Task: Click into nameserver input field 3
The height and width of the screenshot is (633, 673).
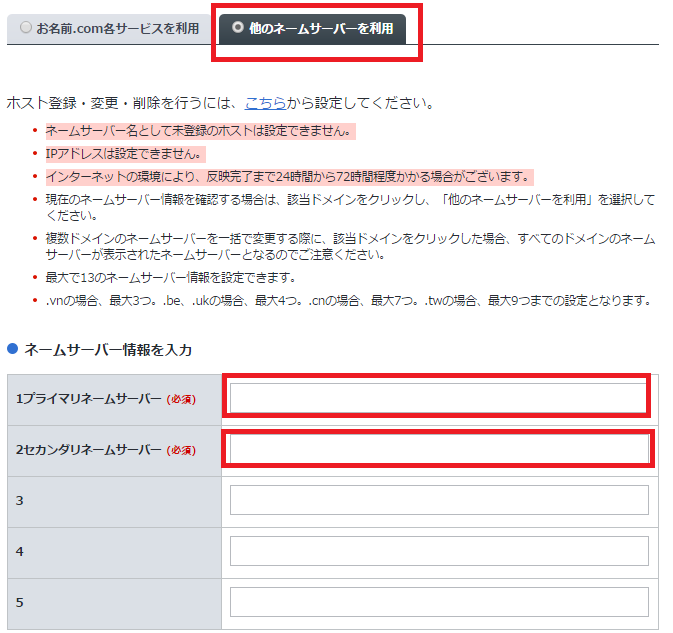Action: coord(438,500)
